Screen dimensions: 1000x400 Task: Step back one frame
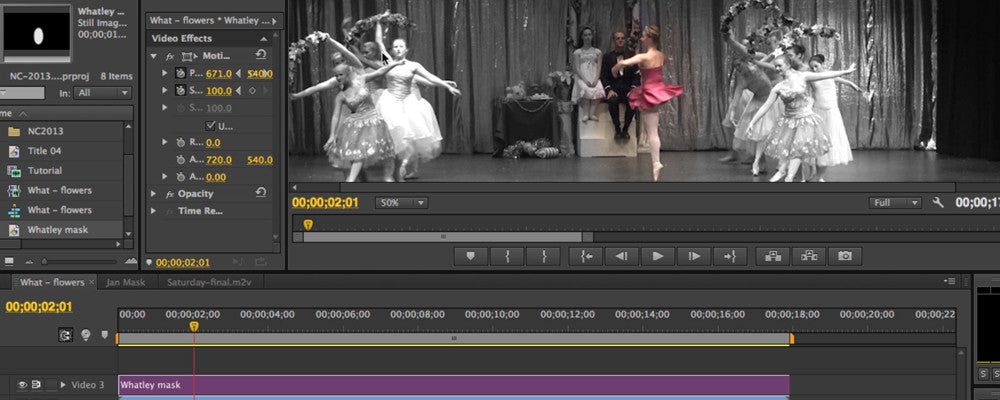tap(621, 256)
